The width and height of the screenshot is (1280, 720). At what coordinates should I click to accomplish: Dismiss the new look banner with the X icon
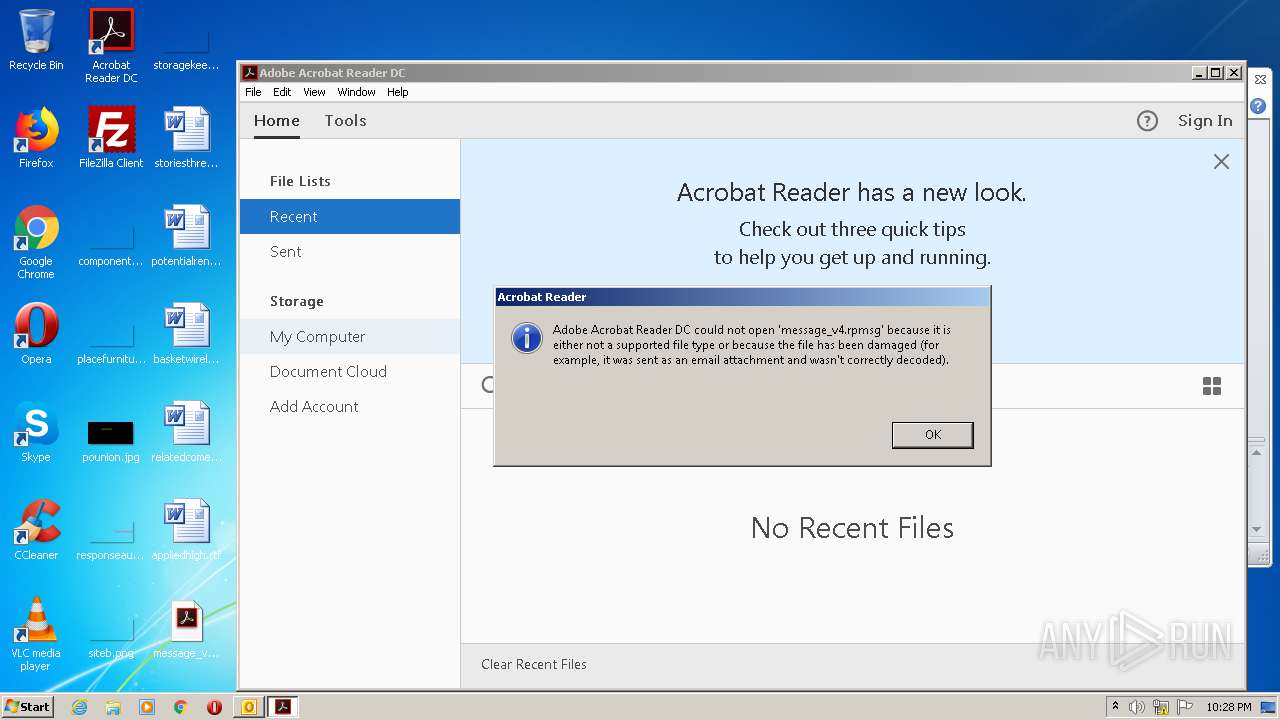(1221, 161)
